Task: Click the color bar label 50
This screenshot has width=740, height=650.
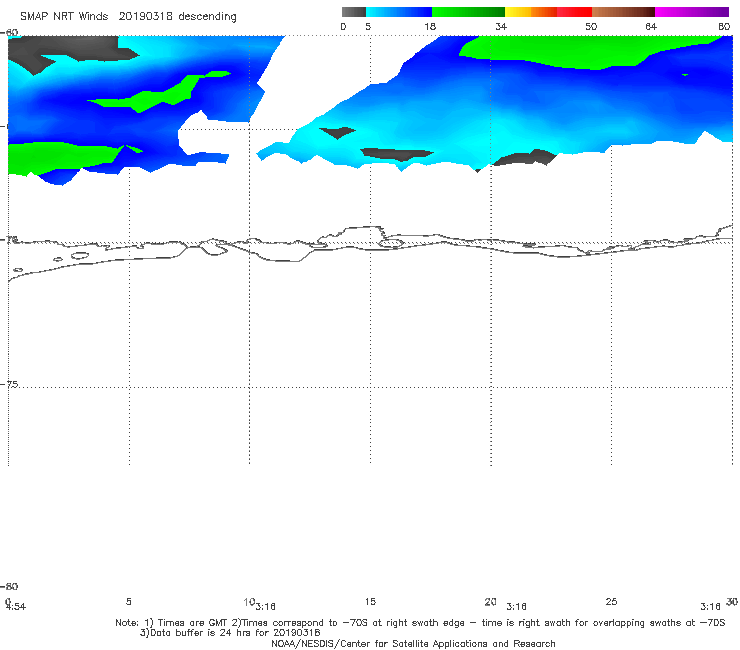Action: click(x=591, y=26)
